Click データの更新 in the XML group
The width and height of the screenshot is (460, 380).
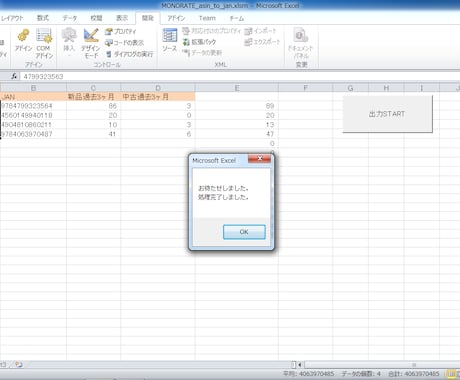202,53
